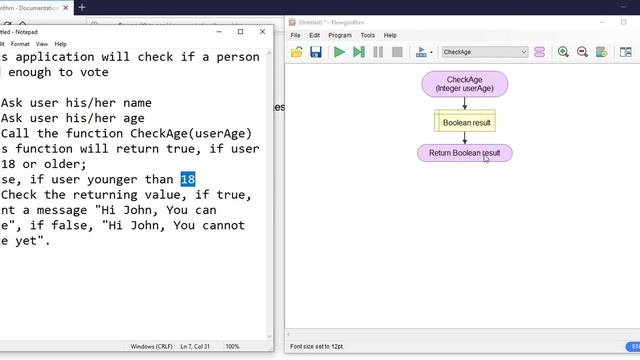Run the program with the green play button
Screen dimensions: 640x360
pos(339,52)
